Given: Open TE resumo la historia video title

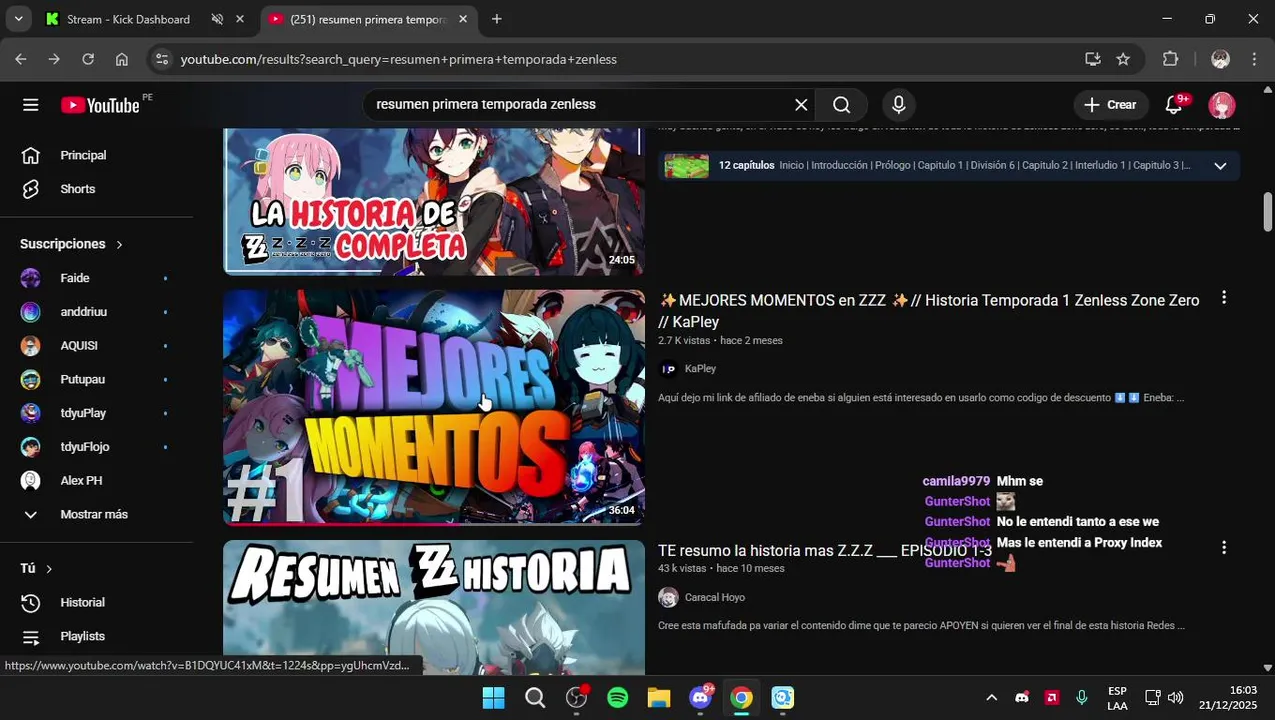Looking at the screenshot, I should [825, 551].
